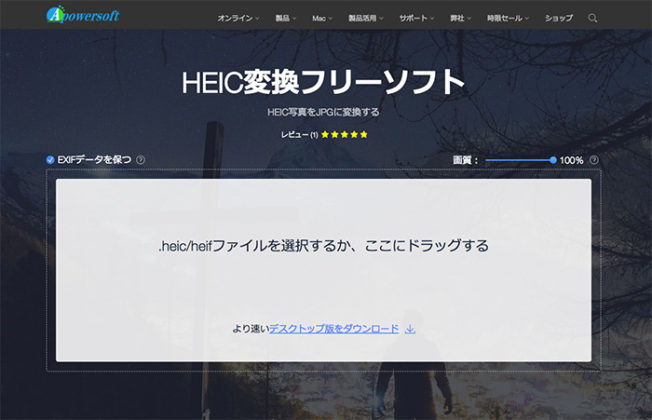The width and height of the screenshot is (652, 420).
Task: Click the 画質： label
Action: (465, 160)
